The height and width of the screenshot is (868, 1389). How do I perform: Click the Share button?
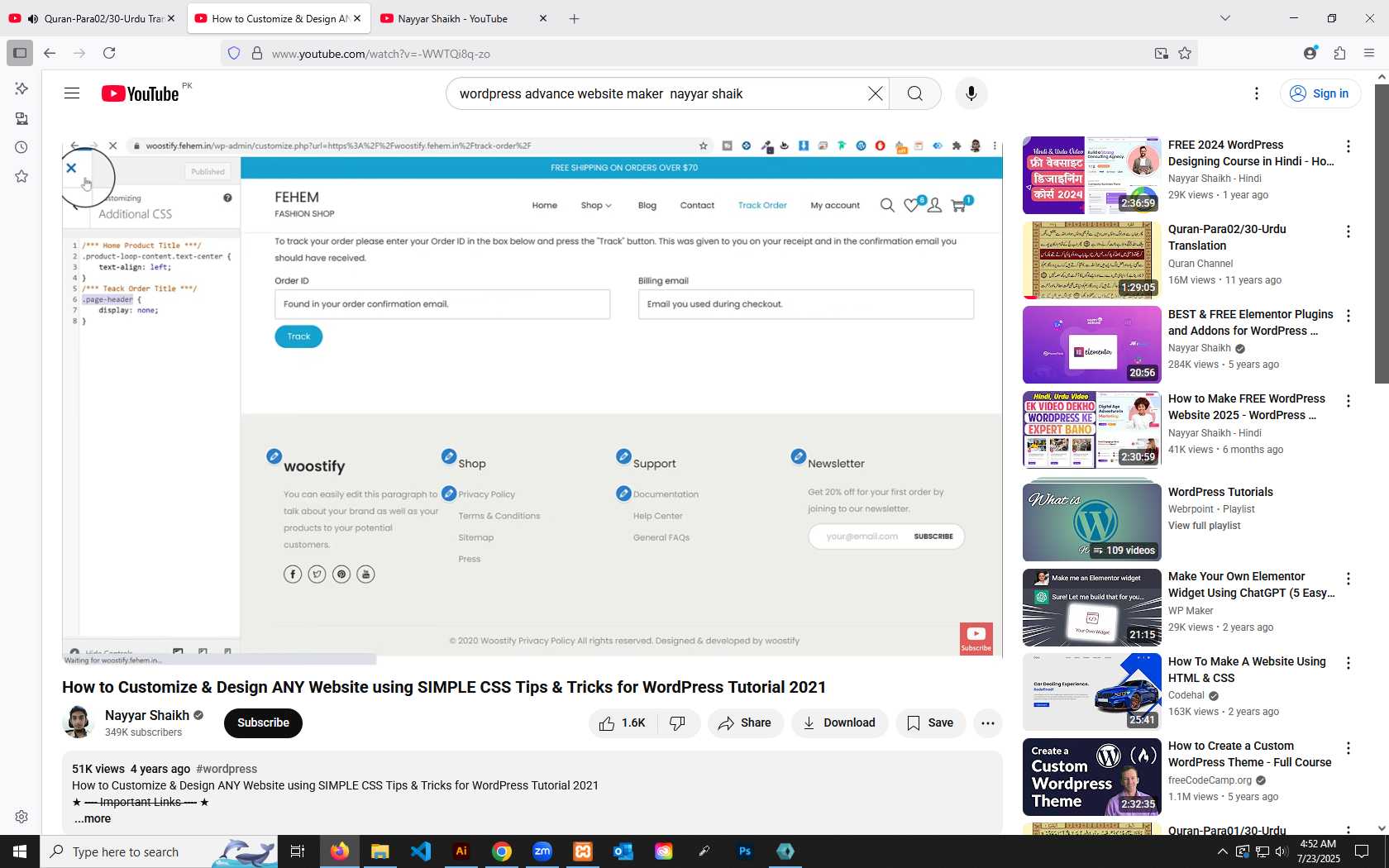(x=745, y=723)
